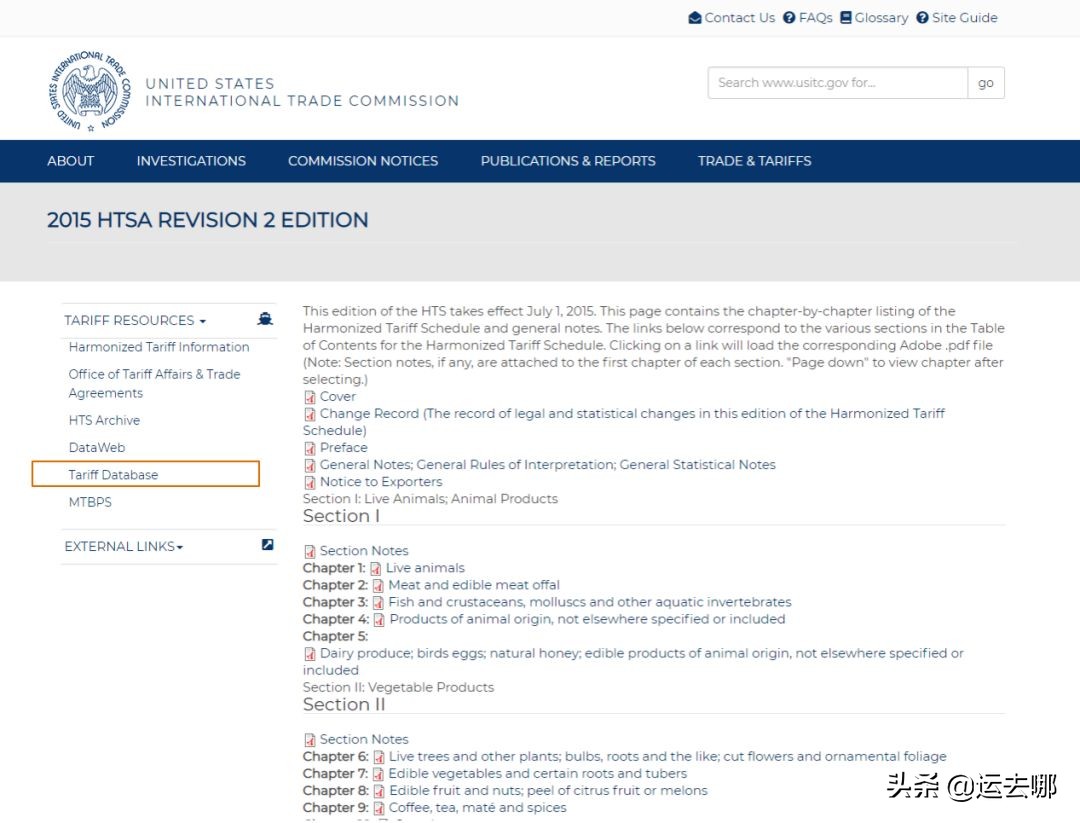Screen dimensions: 1080x823
Task: Open the Chapter 1 PDF icon
Action: coord(375,569)
